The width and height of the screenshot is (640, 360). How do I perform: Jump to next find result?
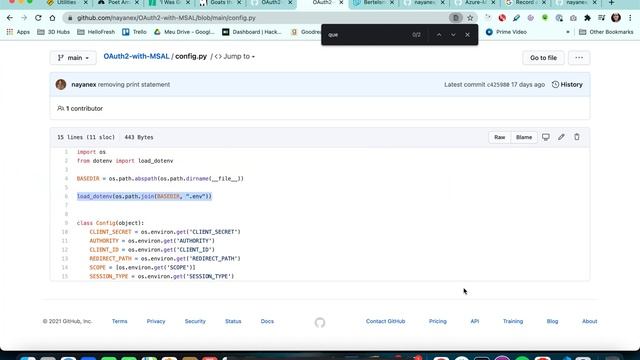click(453, 35)
